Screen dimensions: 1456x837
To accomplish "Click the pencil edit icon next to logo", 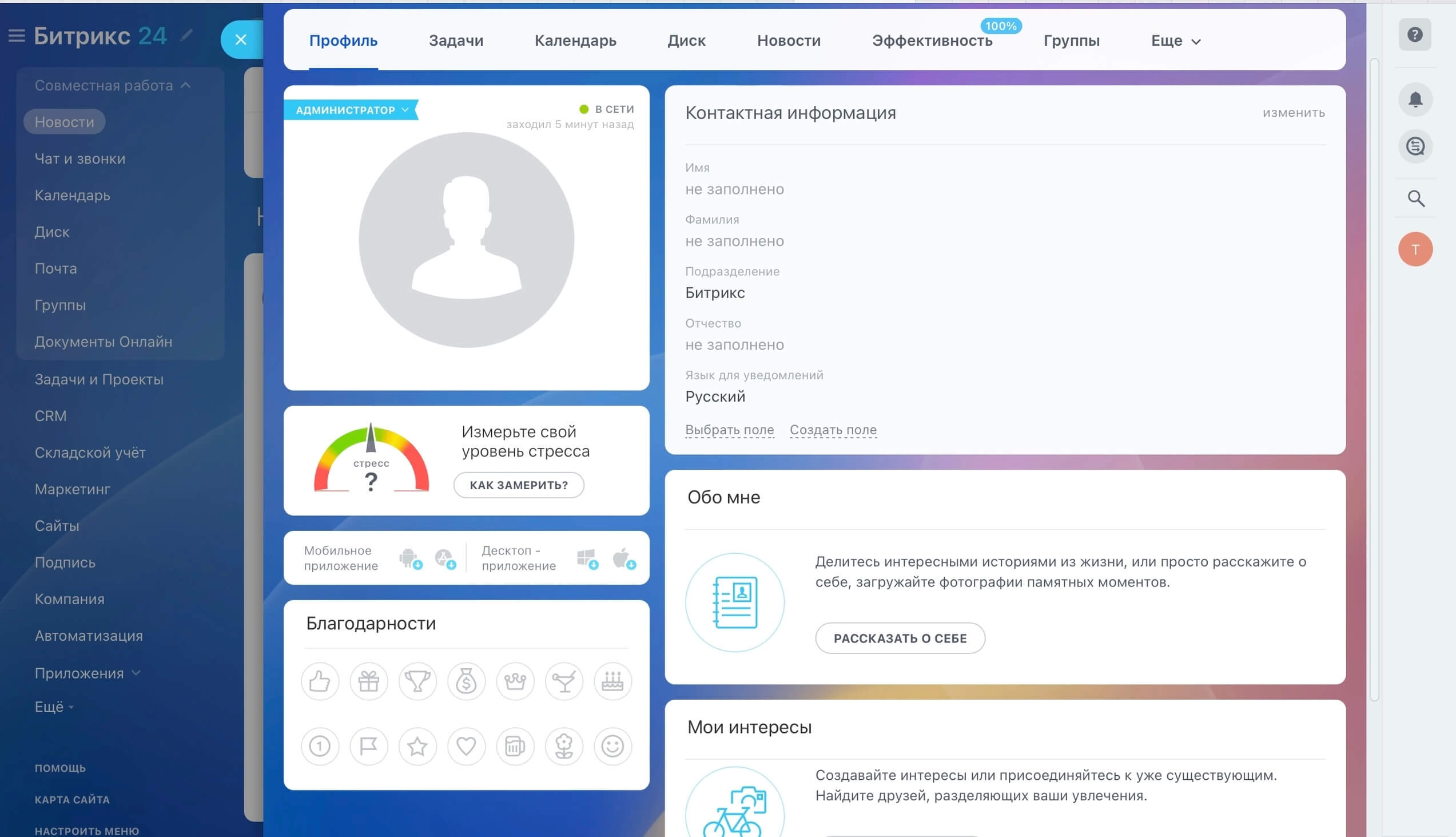I will point(186,35).
